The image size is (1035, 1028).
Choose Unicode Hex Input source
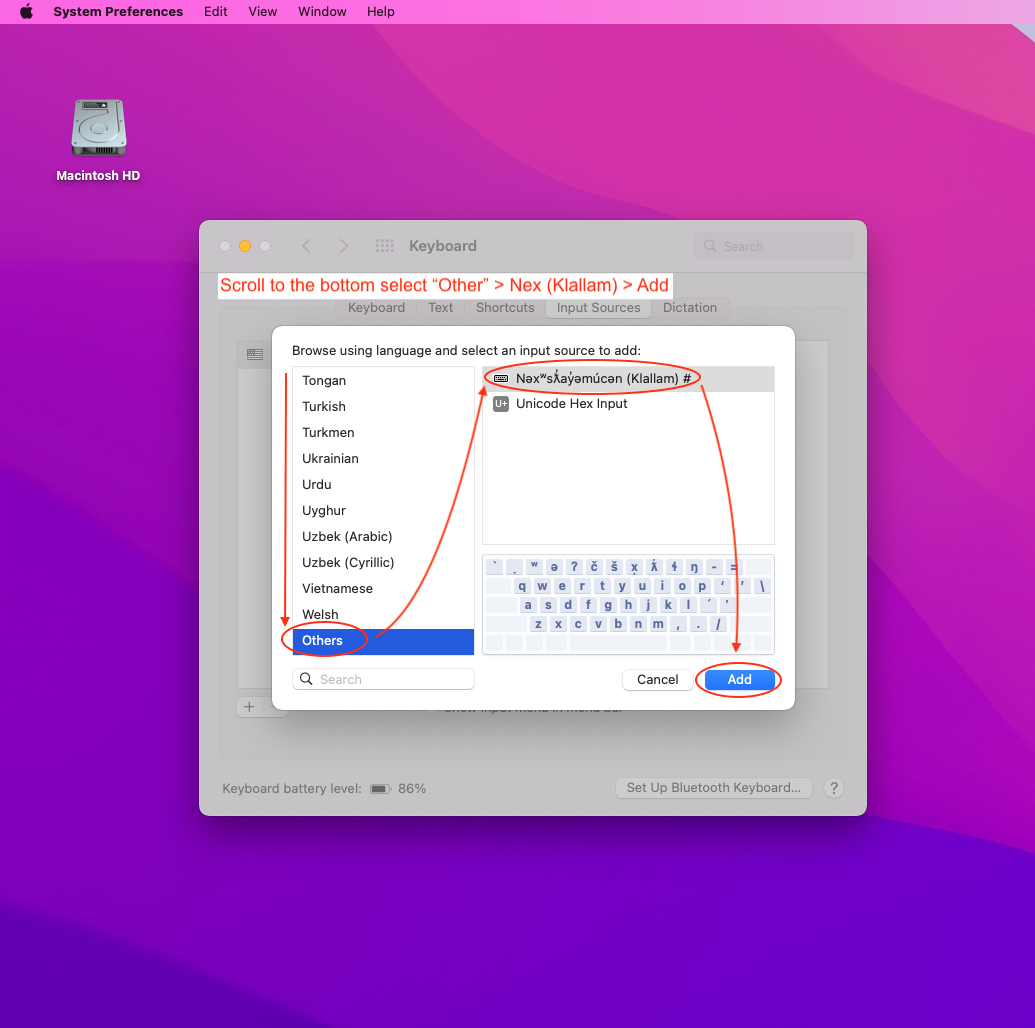coord(628,403)
